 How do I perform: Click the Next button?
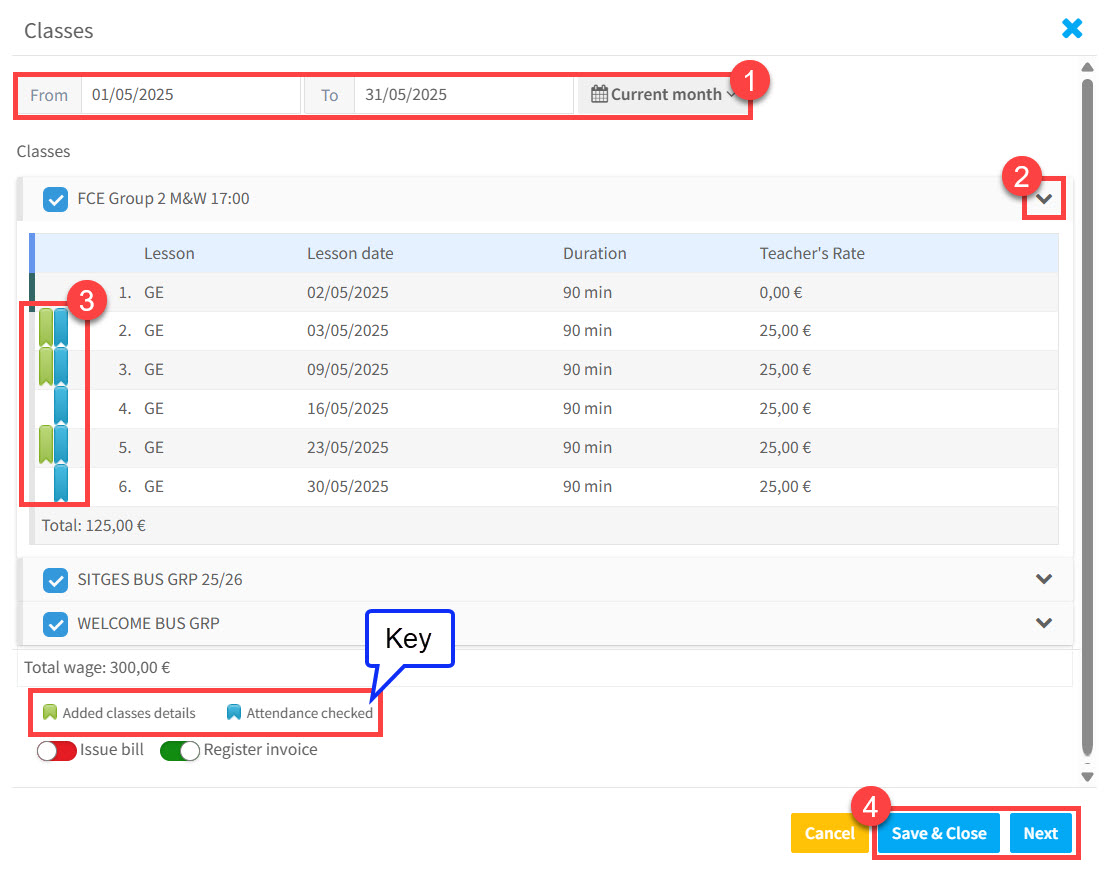(x=1040, y=833)
